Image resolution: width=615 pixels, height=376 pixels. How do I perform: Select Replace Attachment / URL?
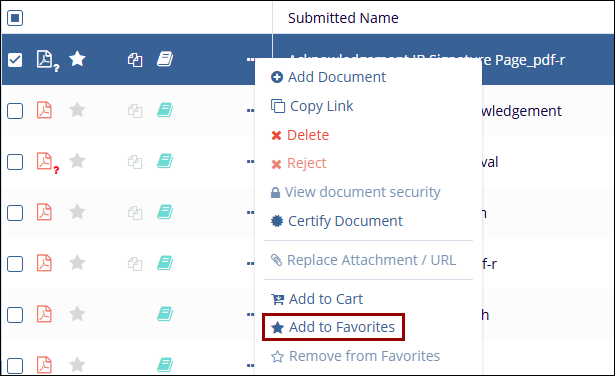(x=363, y=260)
